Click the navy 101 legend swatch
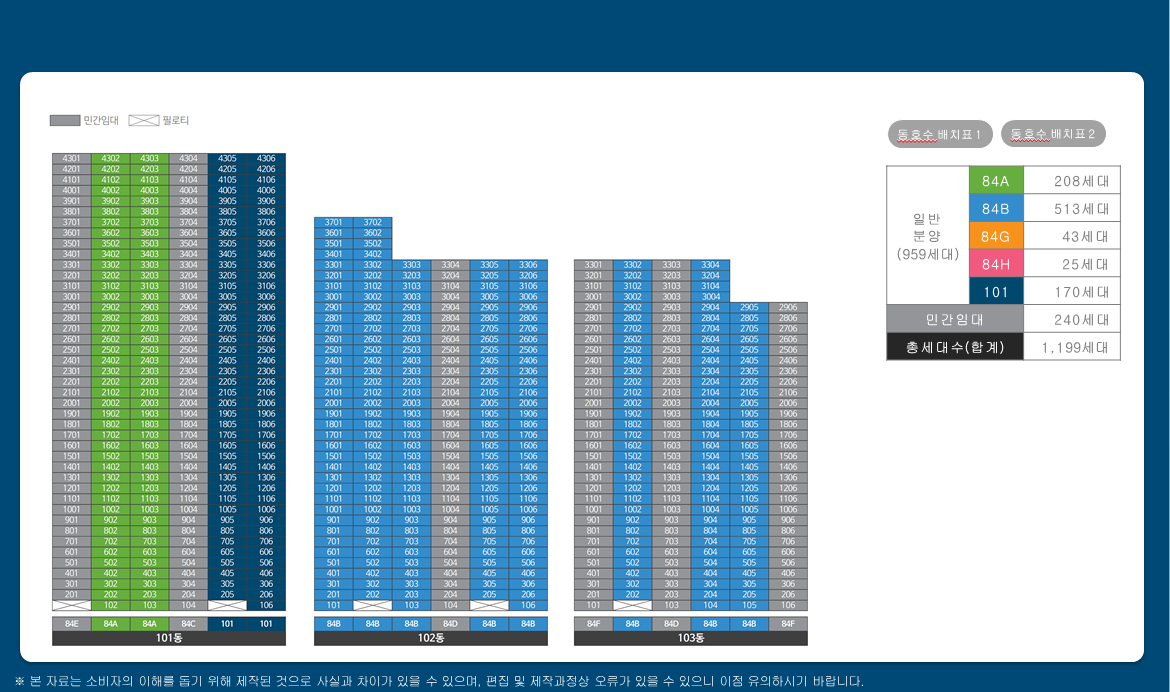Image resolution: width=1170 pixels, height=692 pixels. (996, 292)
